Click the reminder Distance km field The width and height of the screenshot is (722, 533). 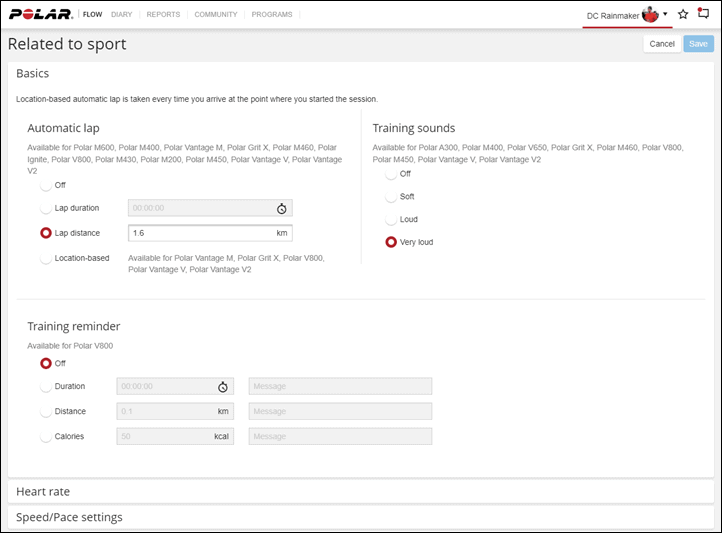pos(175,411)
